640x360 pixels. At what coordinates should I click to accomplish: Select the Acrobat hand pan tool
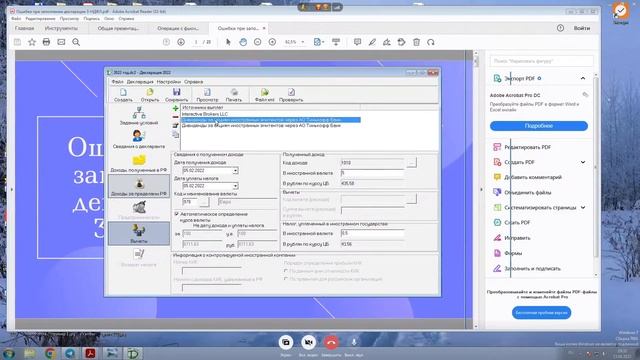point(243,42)
